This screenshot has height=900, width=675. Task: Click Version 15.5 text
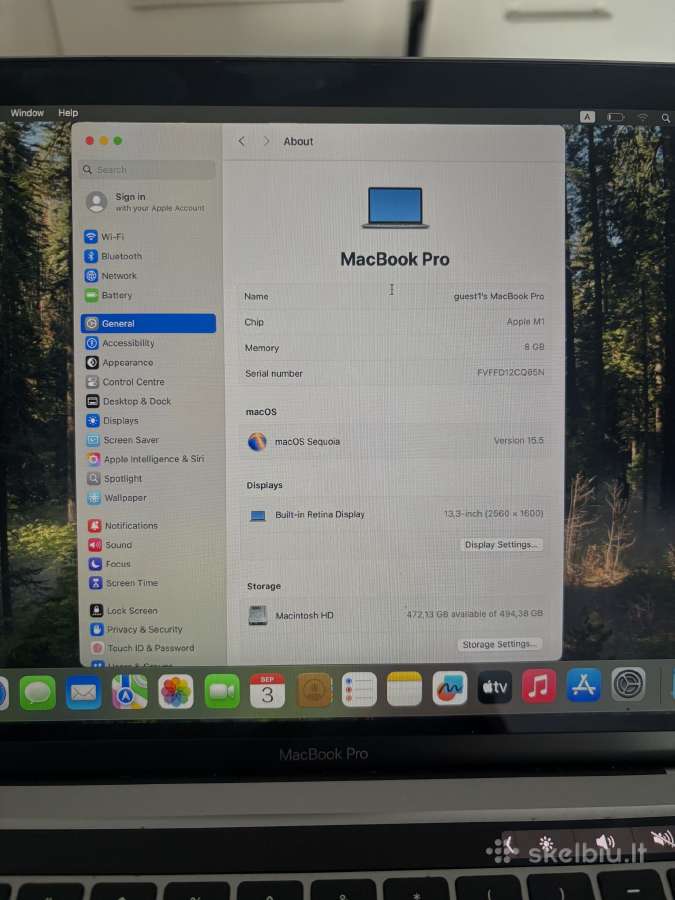[x=518, y=441]
